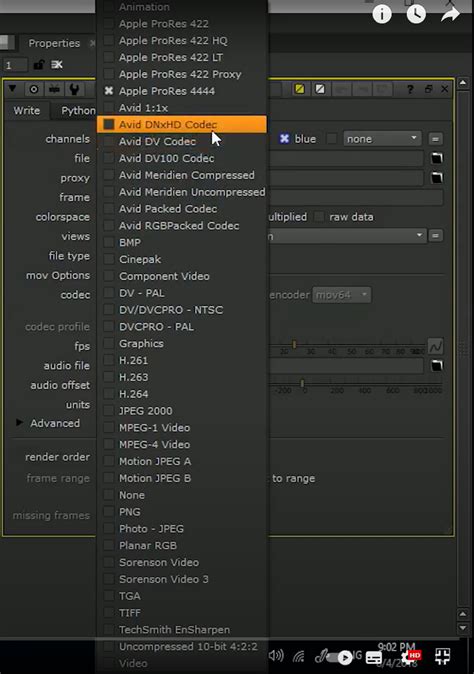Image resolution: width=474 pixels, height=674 pixels.
Task: Tick the Avid DV100 Codec checkbox
Action: click(109, 158)
